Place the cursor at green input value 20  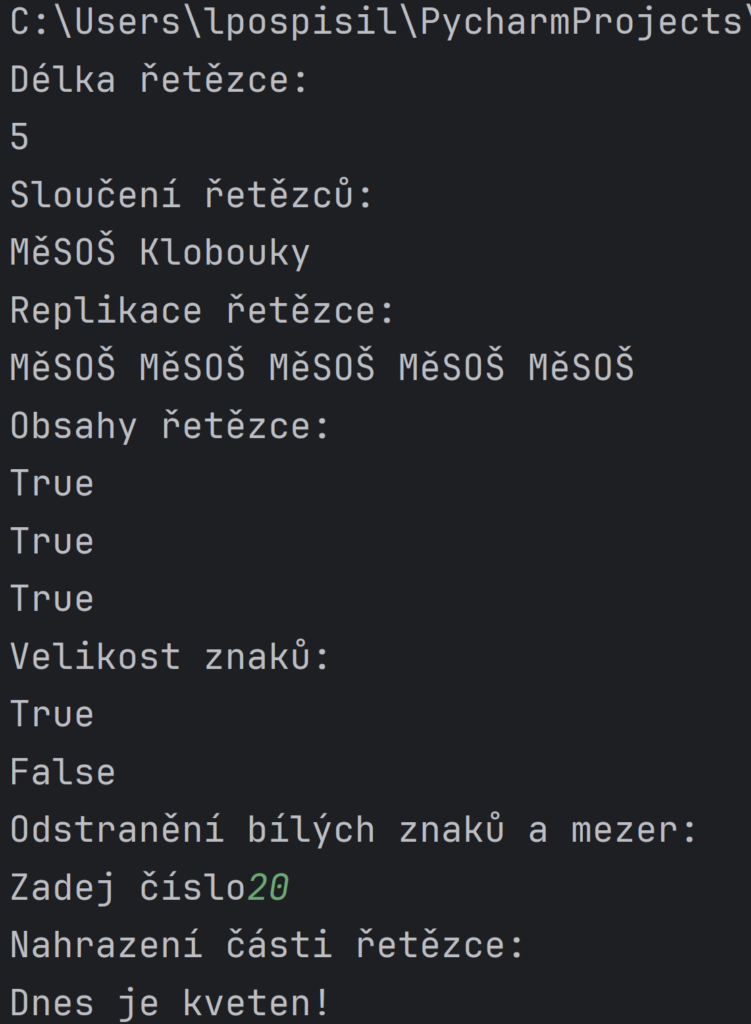coord(268,888)
